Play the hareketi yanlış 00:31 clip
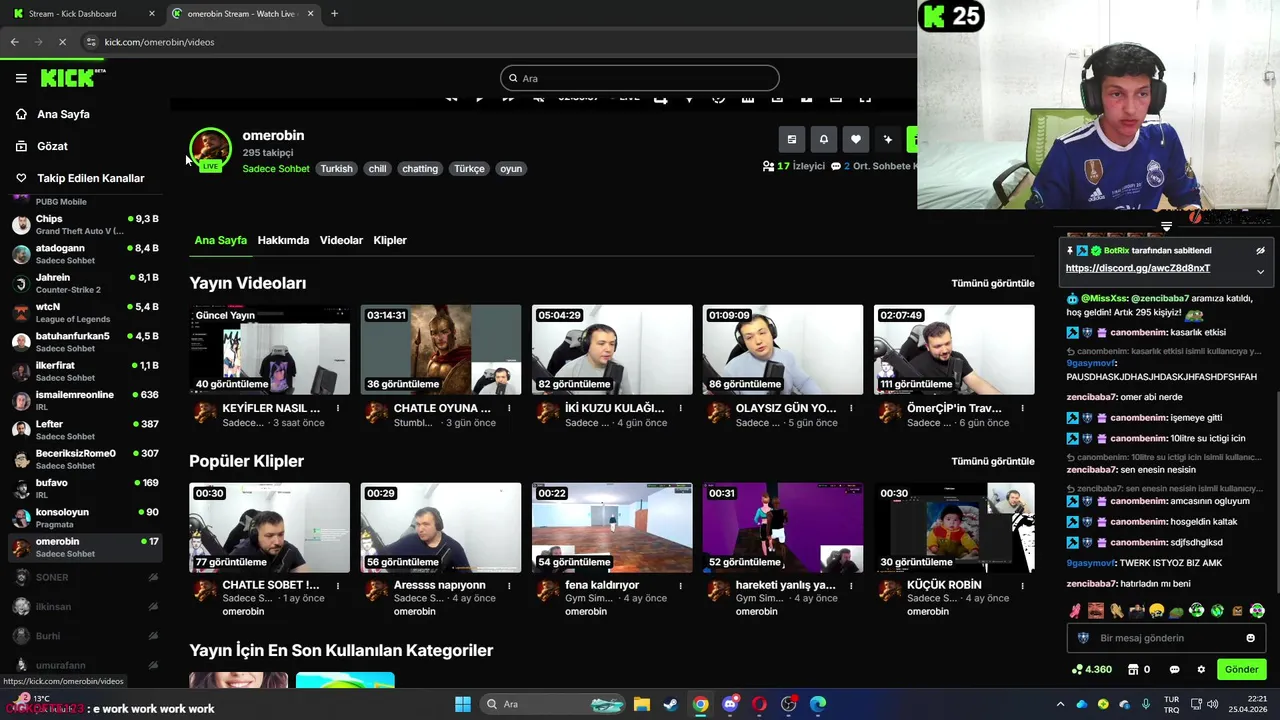The width and height of the screenshot is (1280, 720). [x=783, y=528]
